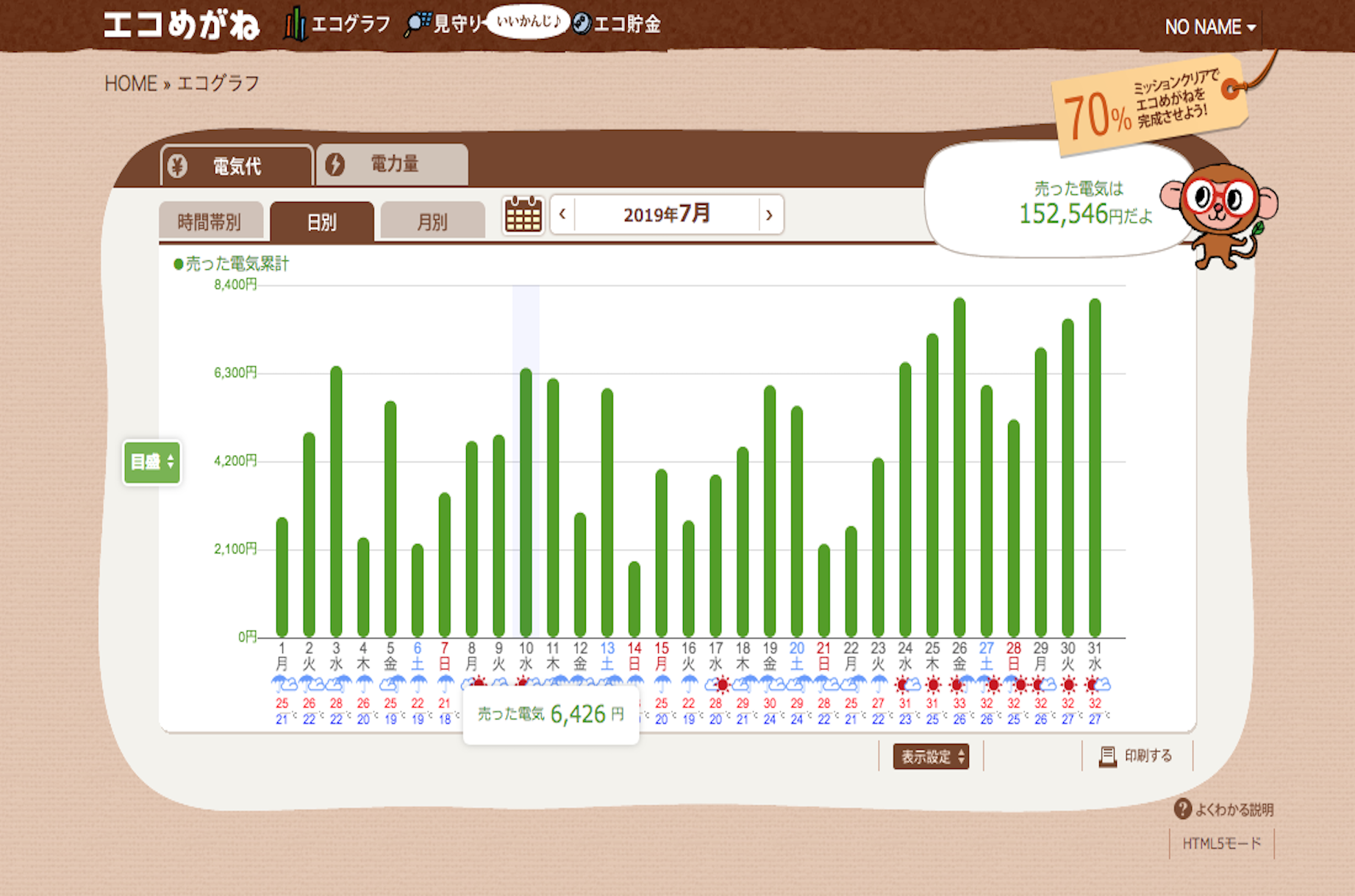Image resolution: width=1355 pixels, height=896 pixels.
Task: Switch to HTML5モード
Action: pos(1221,843)
